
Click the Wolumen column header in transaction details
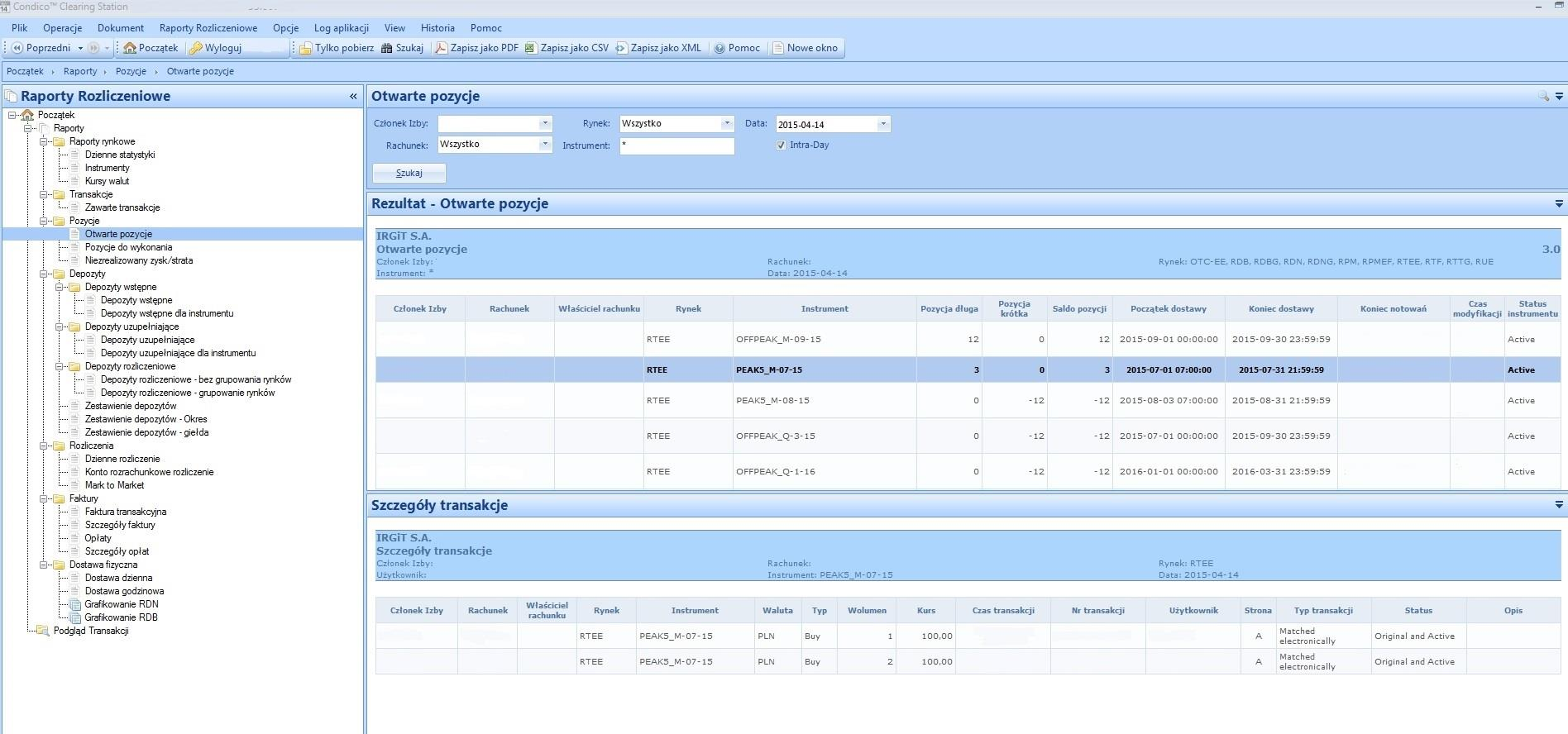867,610
